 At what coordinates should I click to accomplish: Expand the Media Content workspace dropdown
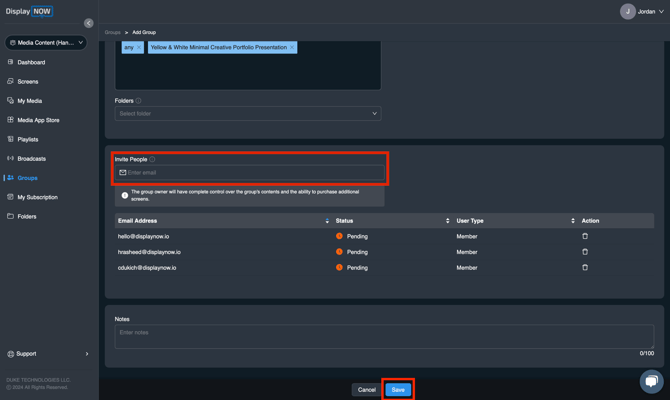(47, 43)
